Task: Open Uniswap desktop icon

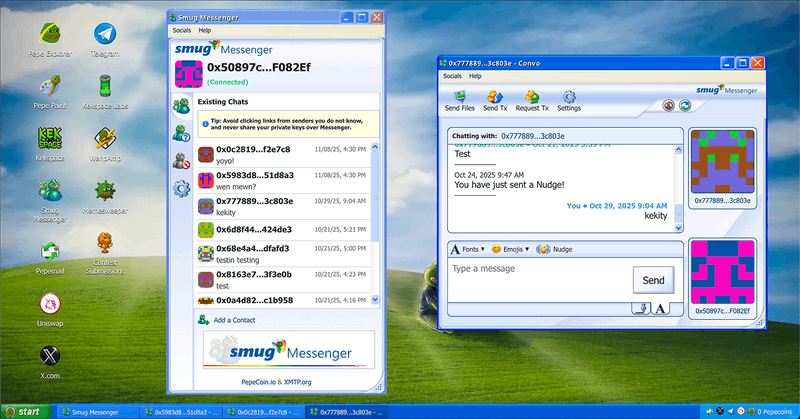Action: point(50,310)
